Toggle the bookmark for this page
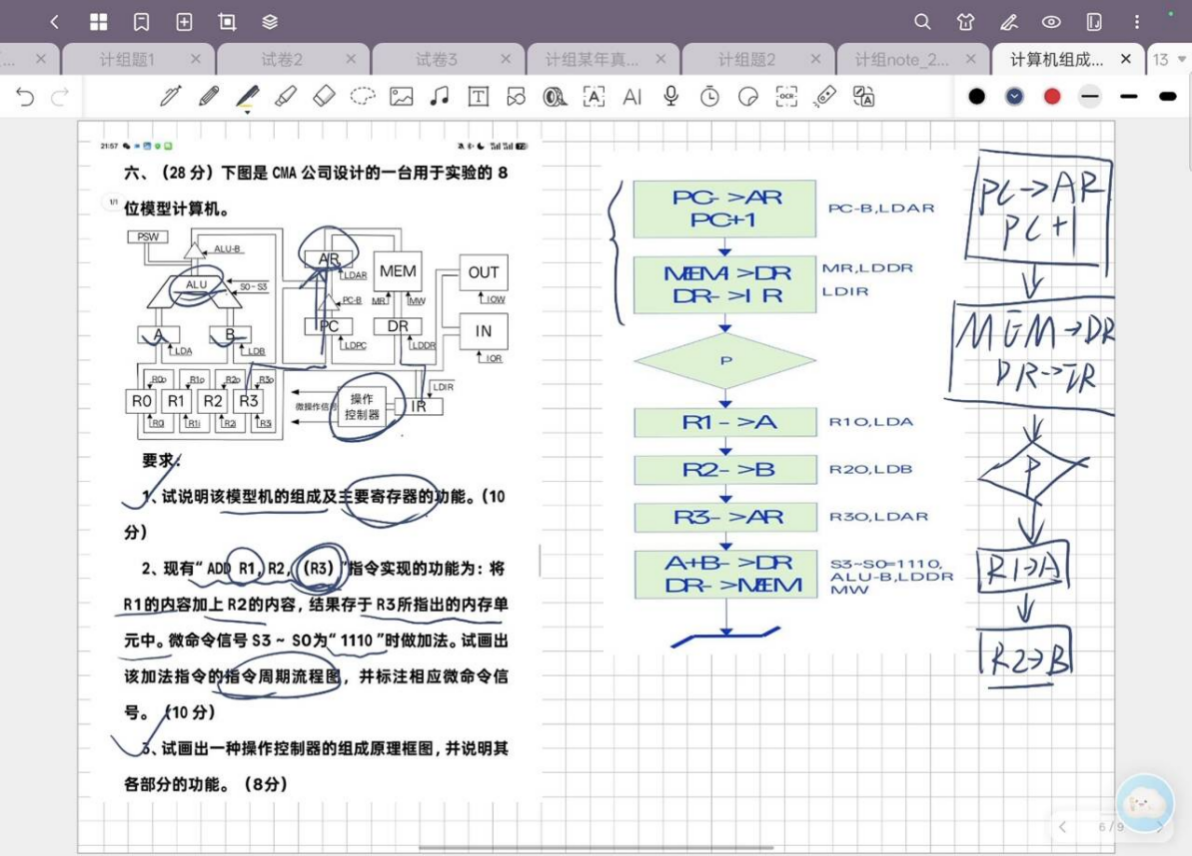The image size is (1192, 856). coord(141,22)
